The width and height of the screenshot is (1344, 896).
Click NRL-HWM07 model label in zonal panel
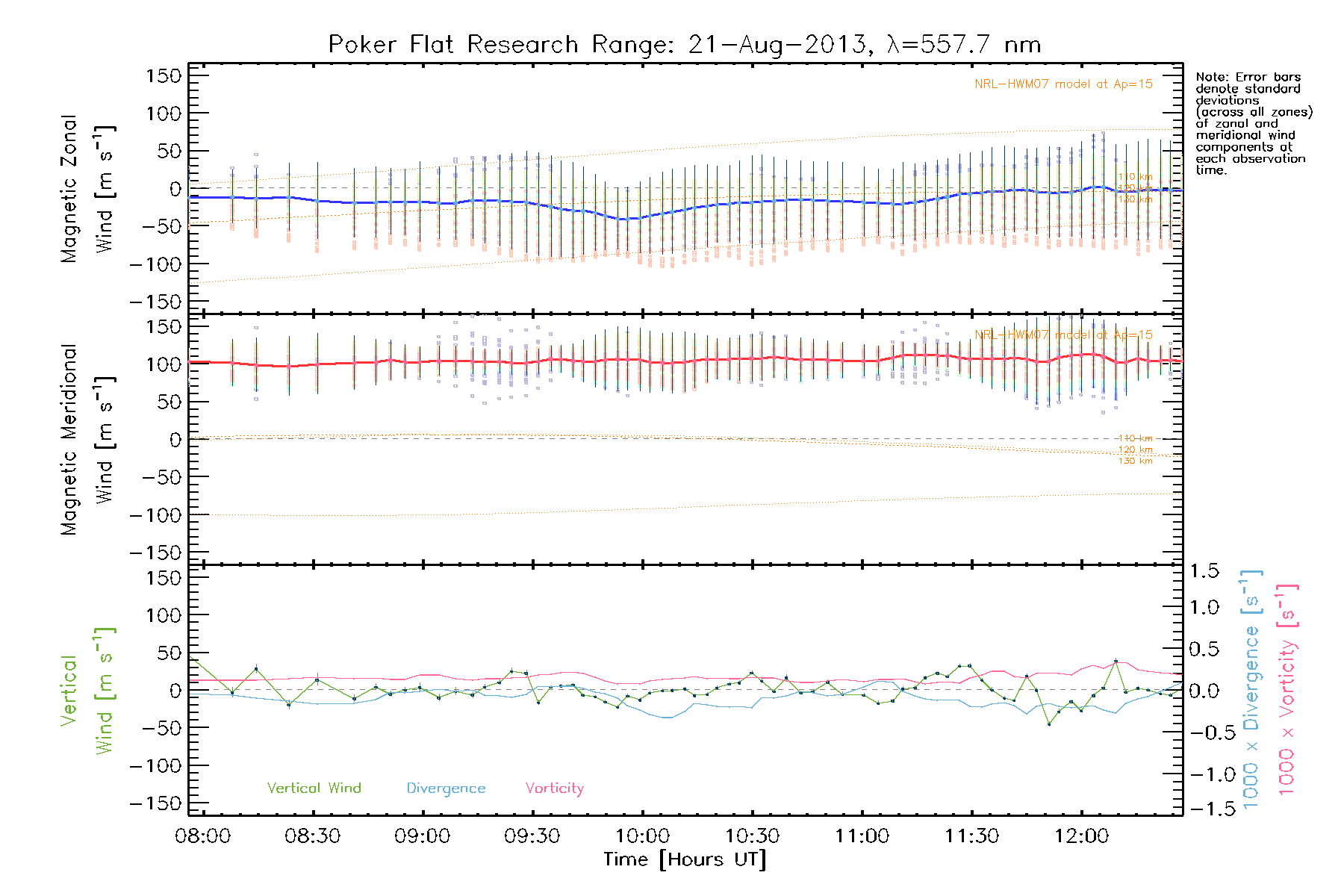pyautogui.click(x=1063, y=84)
